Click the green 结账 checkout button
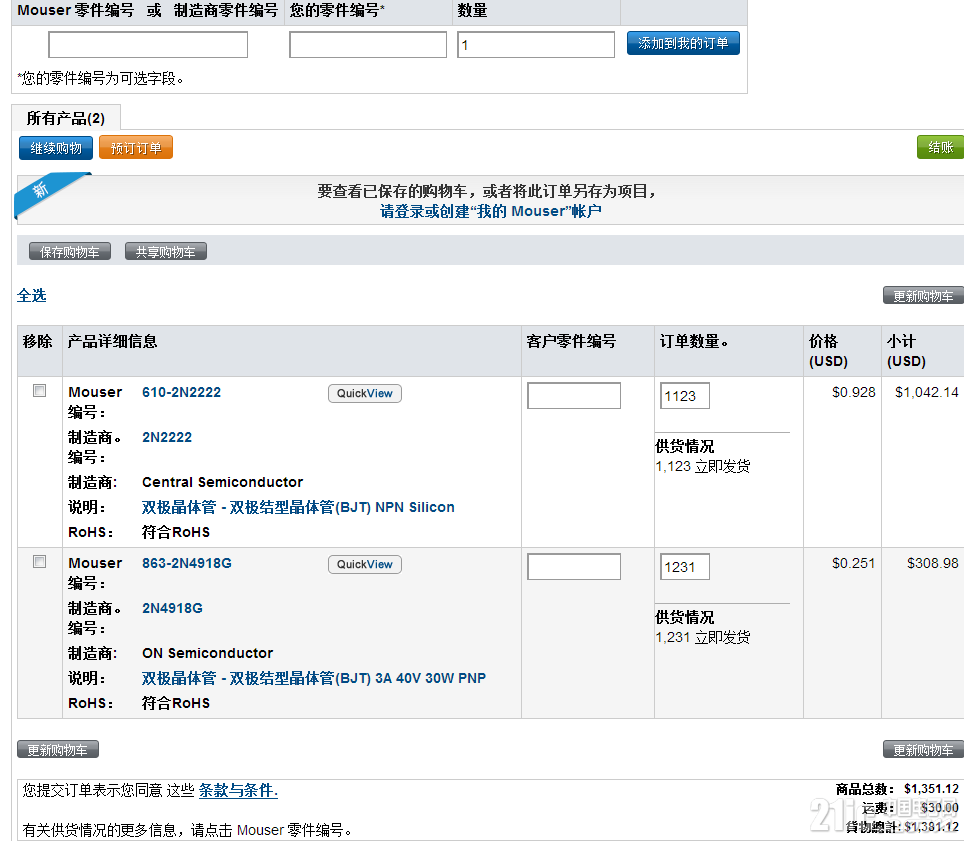The width and height of the screenshot is (964, 841). click(x=940, y=148)
